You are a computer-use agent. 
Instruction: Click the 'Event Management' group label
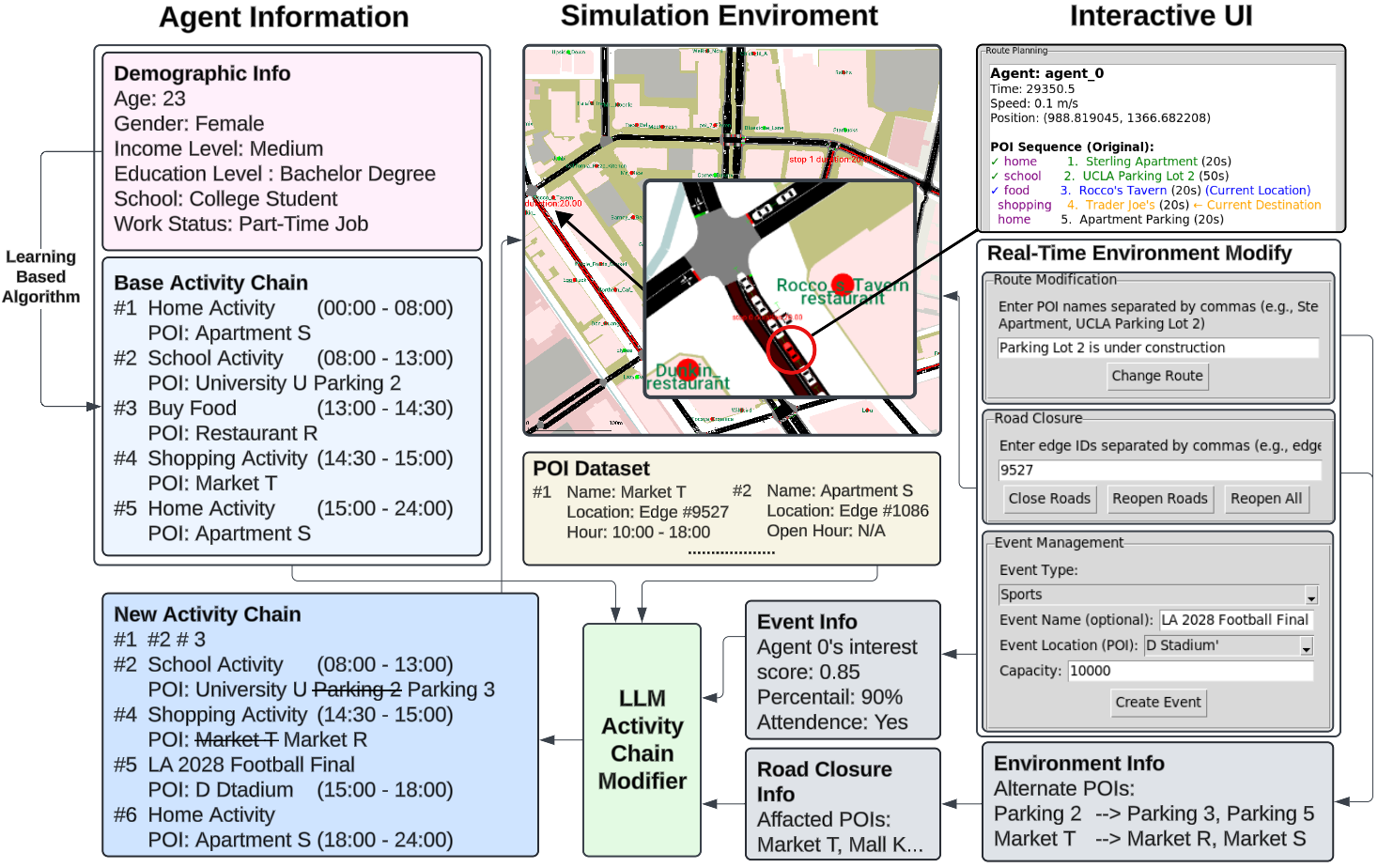point(1059,543)
